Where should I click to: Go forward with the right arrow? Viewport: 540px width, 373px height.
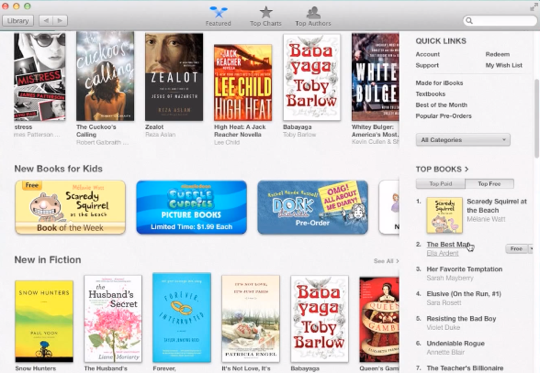click(60, 21)
